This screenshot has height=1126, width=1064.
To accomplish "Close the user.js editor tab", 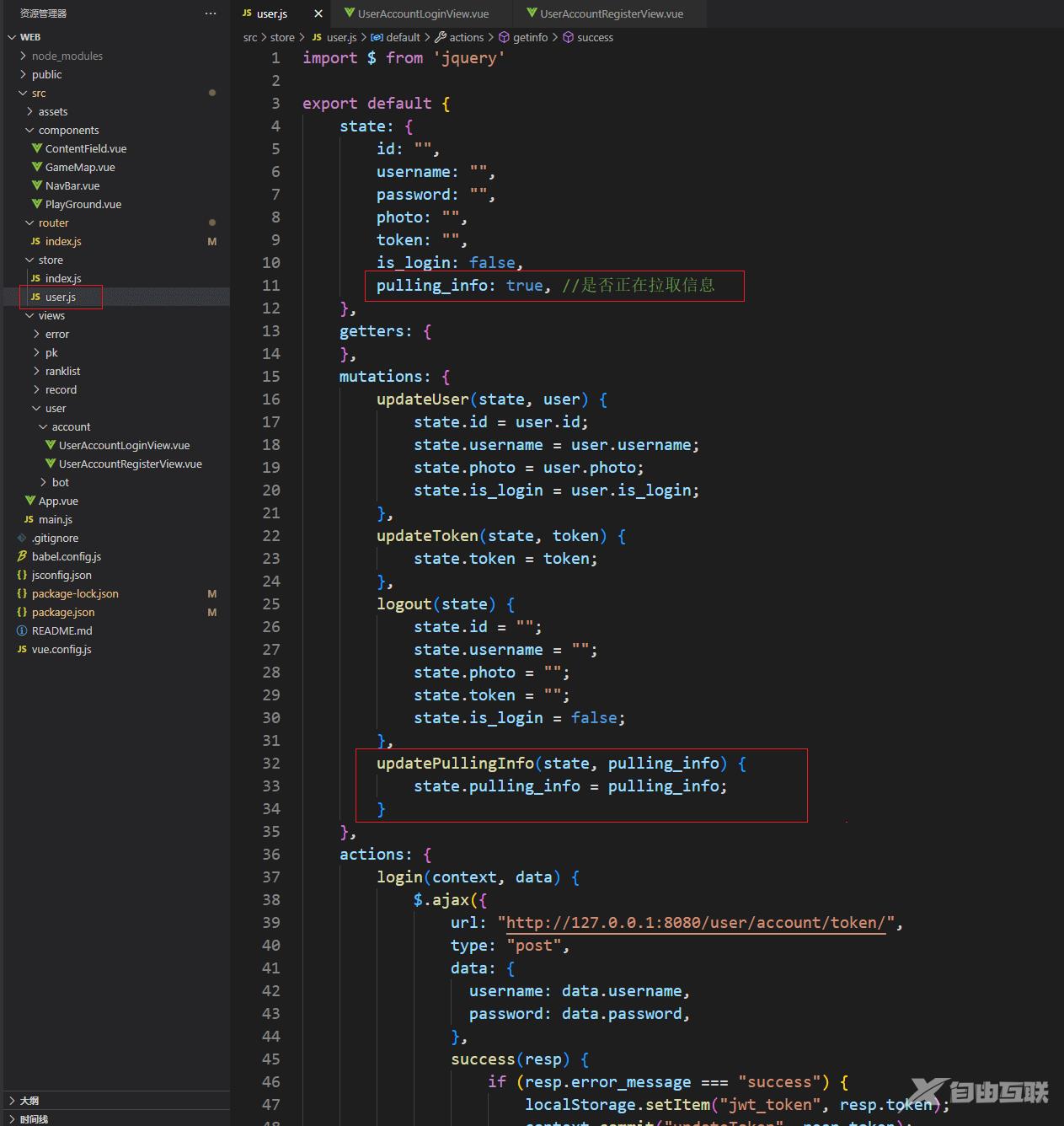I will 318,13.
